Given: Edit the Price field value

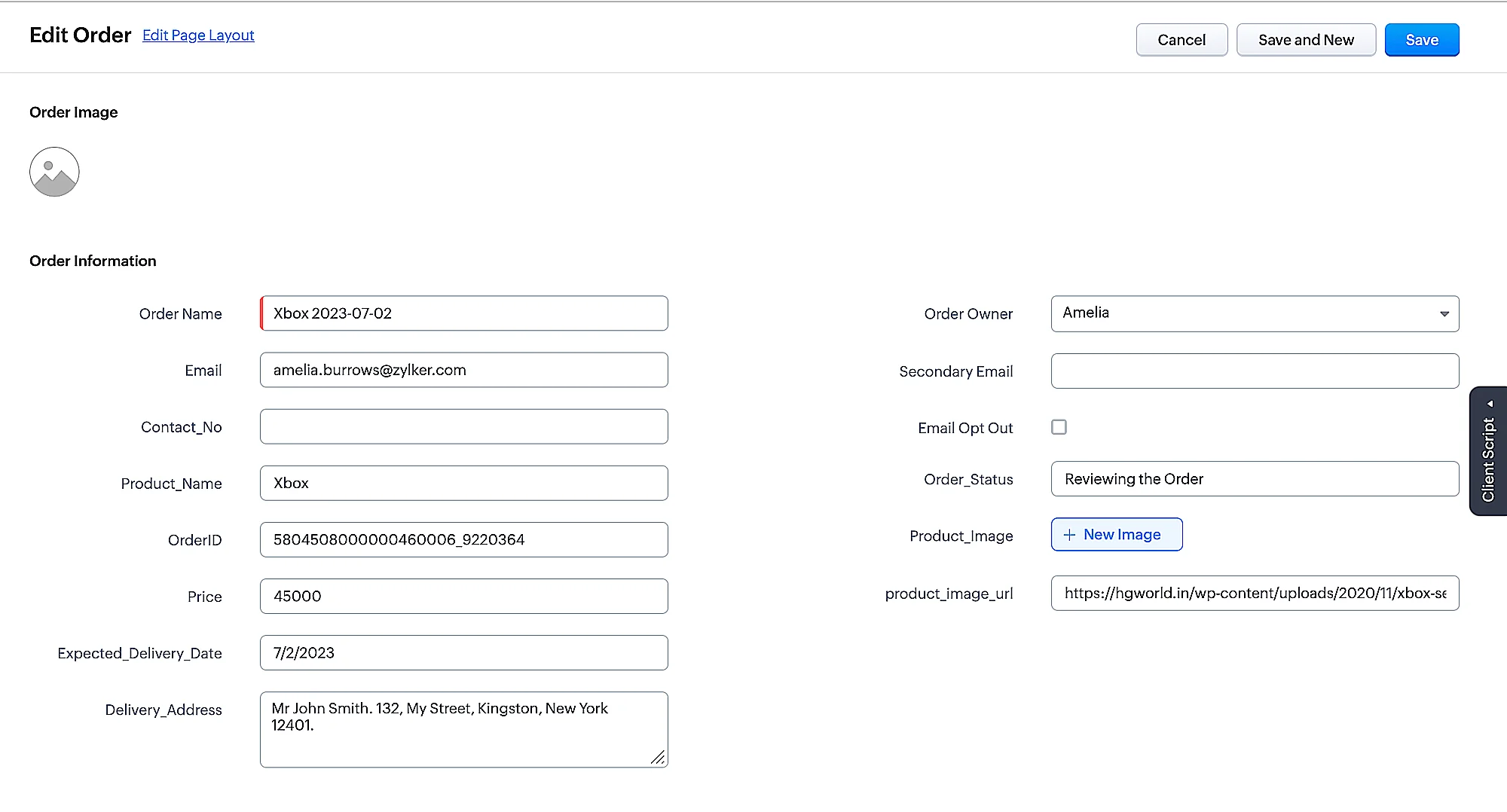Looking at the screenshot, I should coord(463,596).
